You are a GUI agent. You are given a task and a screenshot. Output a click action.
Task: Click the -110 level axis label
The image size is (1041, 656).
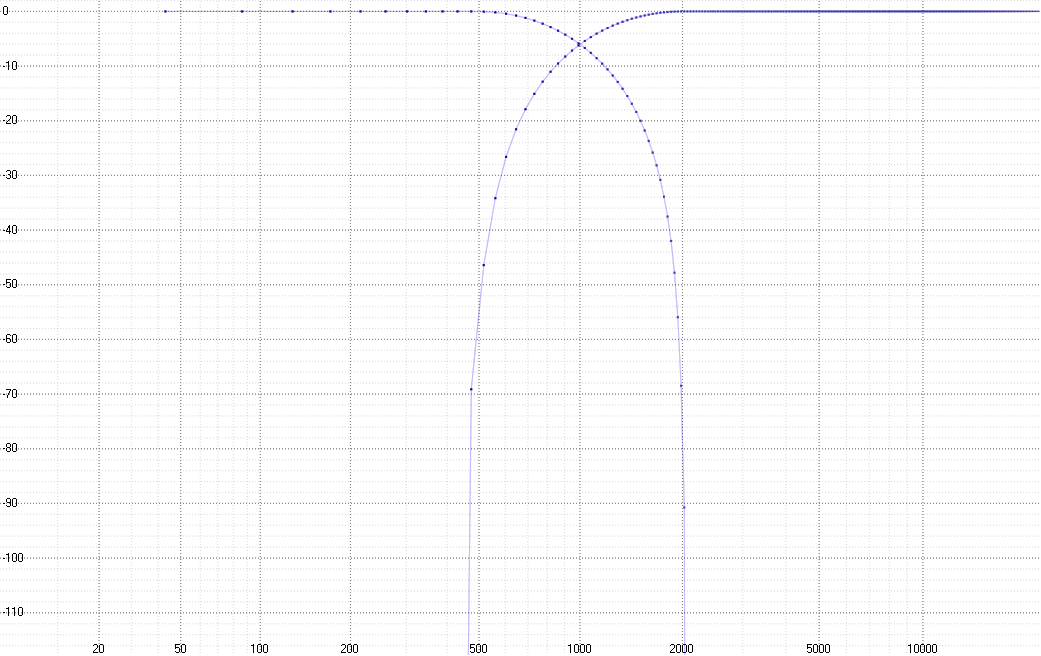coord(12,612)
